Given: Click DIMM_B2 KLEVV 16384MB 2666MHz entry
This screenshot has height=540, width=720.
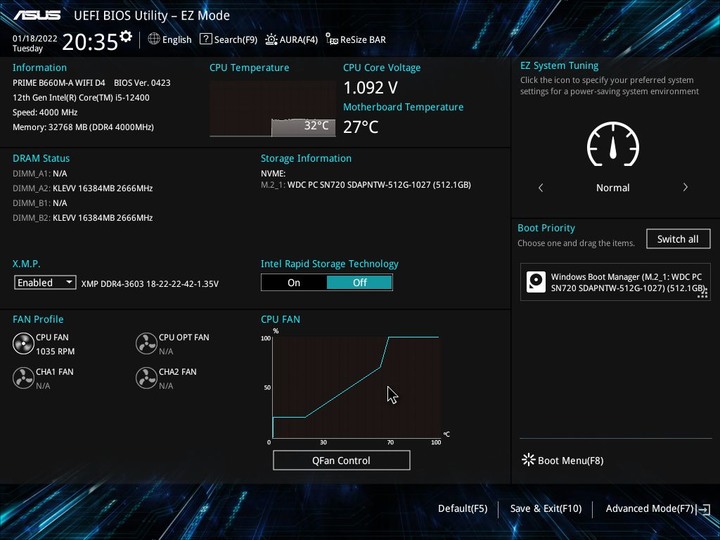Looking at the screenshot, I should 83,218.
